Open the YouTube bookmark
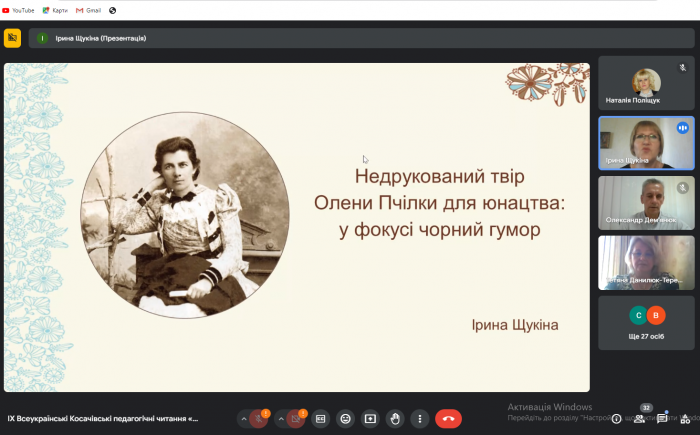Image resolution: width=700 pixels, height=435 pixels. 18,10
